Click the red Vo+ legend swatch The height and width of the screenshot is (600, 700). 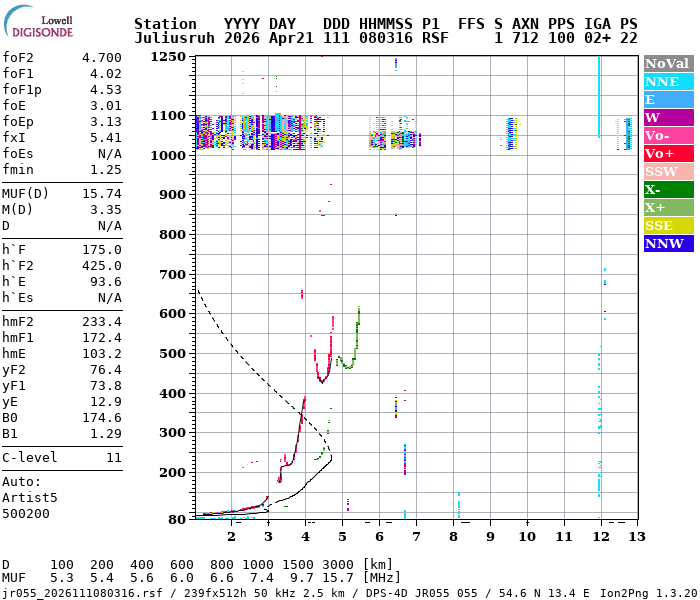click(x=668, y=153)
